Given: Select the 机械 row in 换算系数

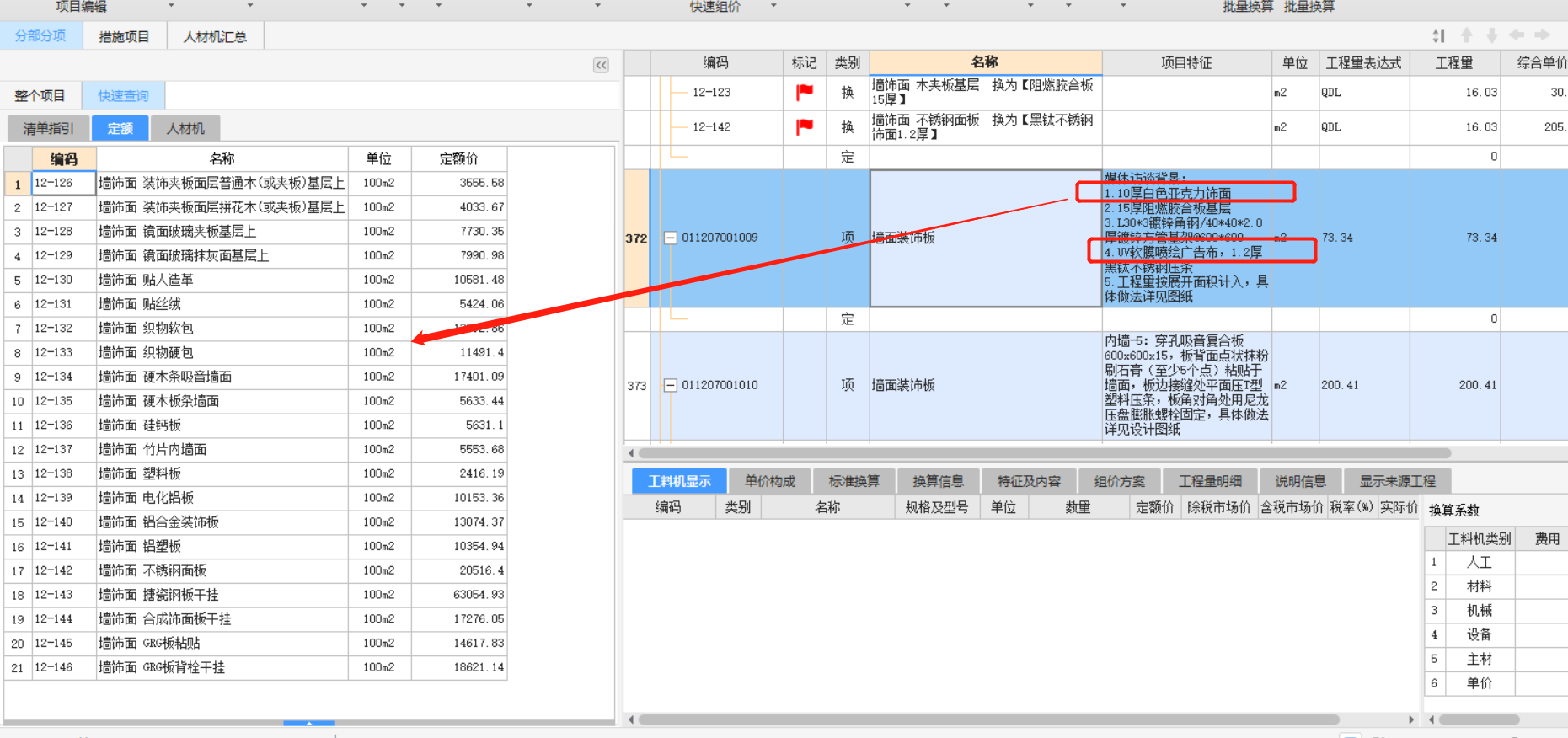Looking at the screenshot, I should 1496,610.
